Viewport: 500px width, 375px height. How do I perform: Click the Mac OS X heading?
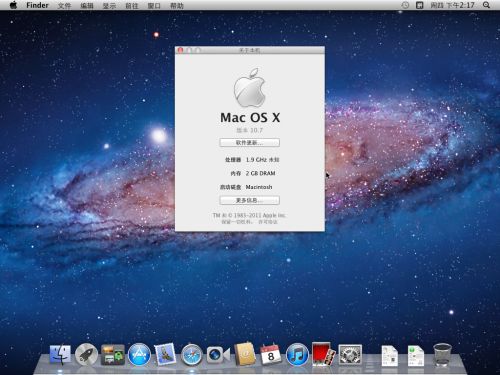coord(250,117)
